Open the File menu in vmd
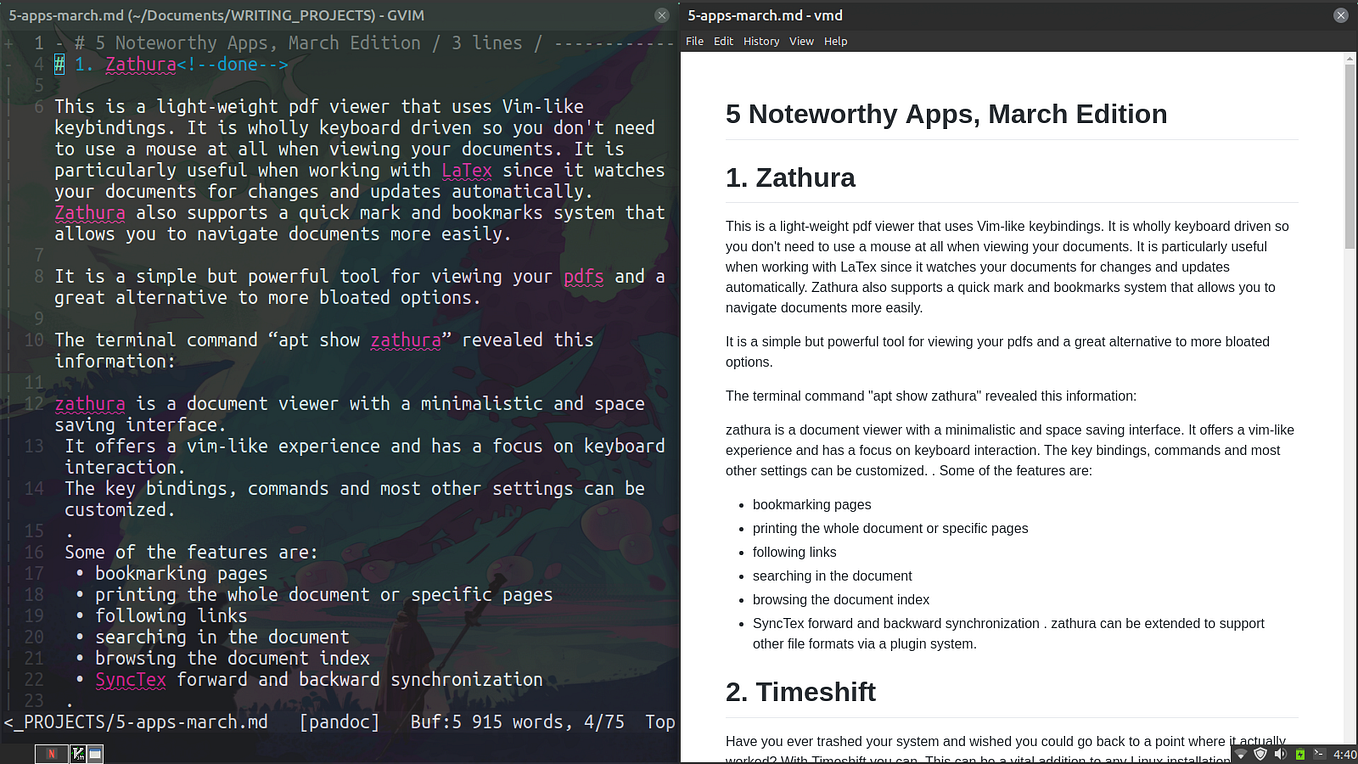 coord(694,41)
